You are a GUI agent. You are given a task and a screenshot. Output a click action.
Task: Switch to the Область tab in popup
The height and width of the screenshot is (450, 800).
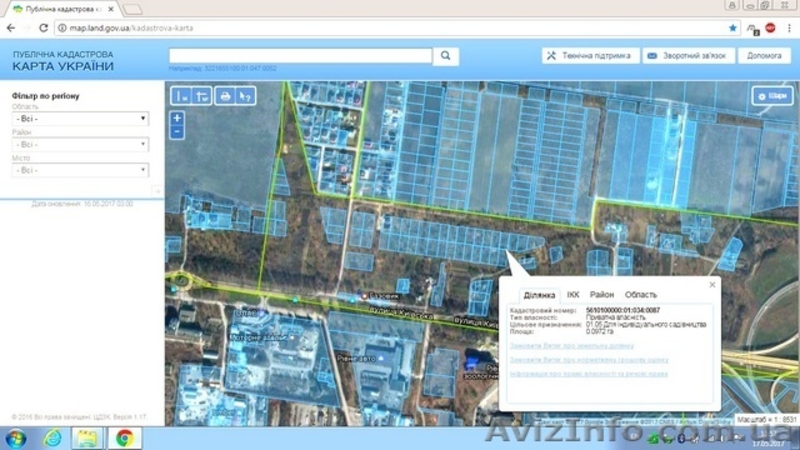641,295
